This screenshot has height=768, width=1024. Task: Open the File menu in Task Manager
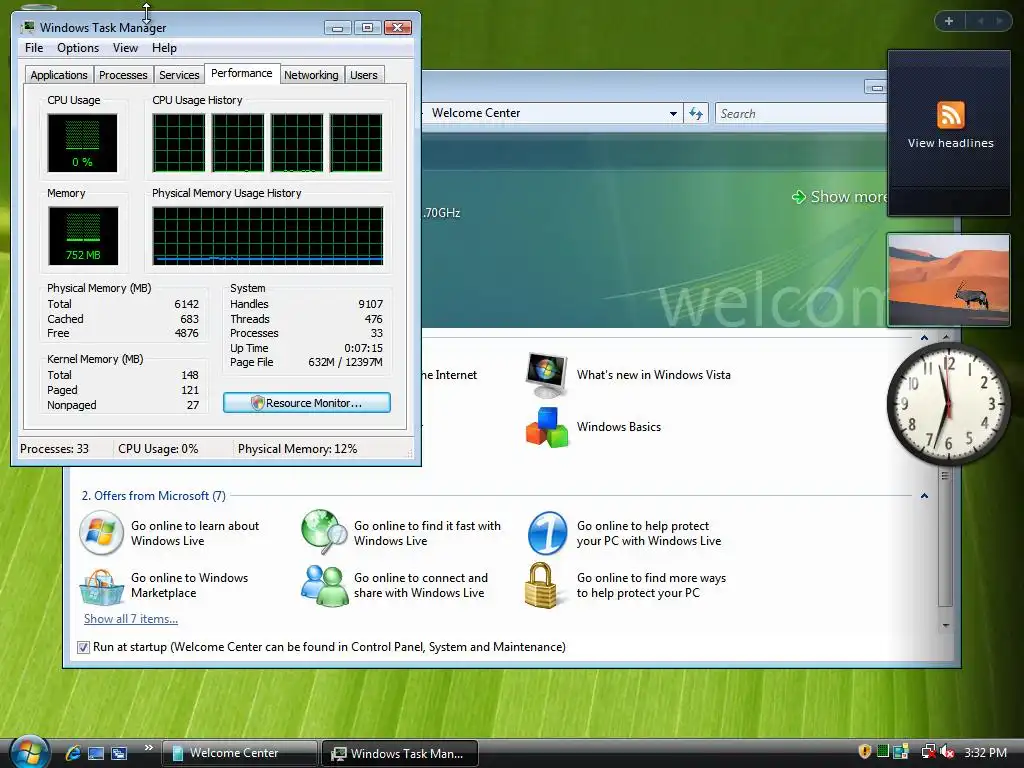tap(34, 48)
